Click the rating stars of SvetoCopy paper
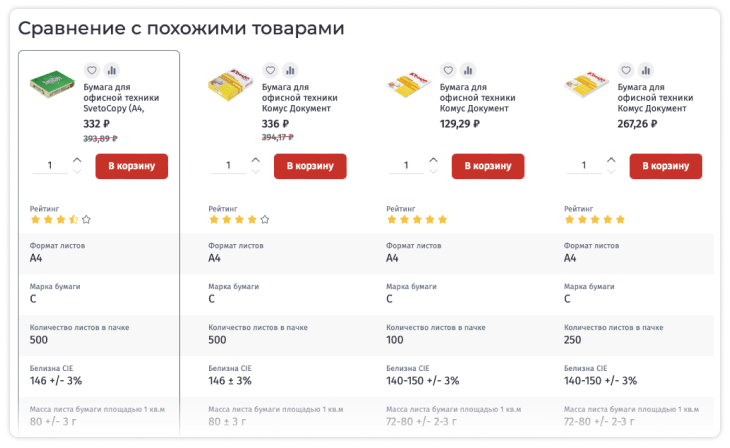 [x=60, y=219]
